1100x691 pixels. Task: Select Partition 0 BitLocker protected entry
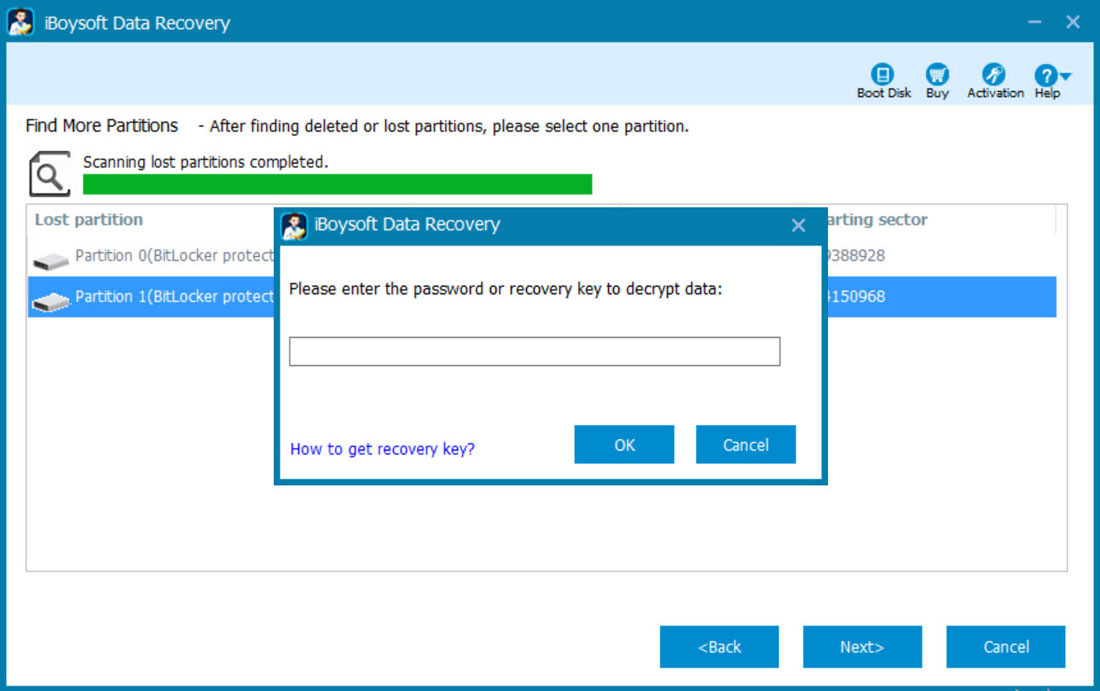click(x=160, y=256)
